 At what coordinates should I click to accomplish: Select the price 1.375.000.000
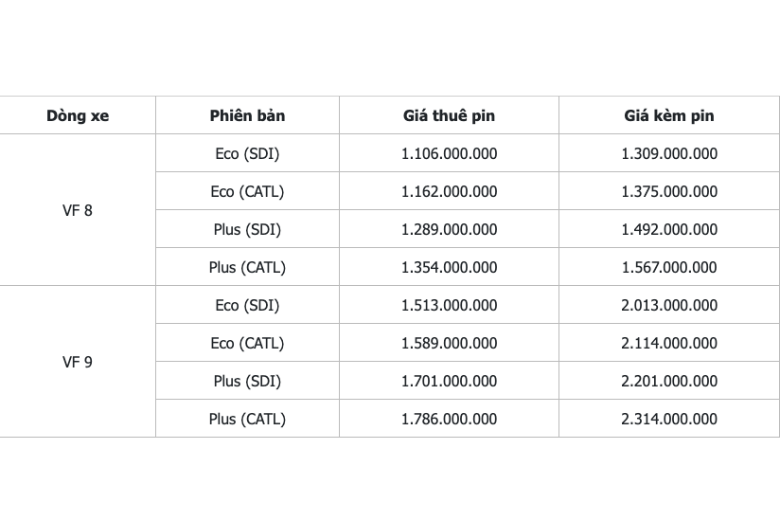pyautogui.click(x=669, y=192)
